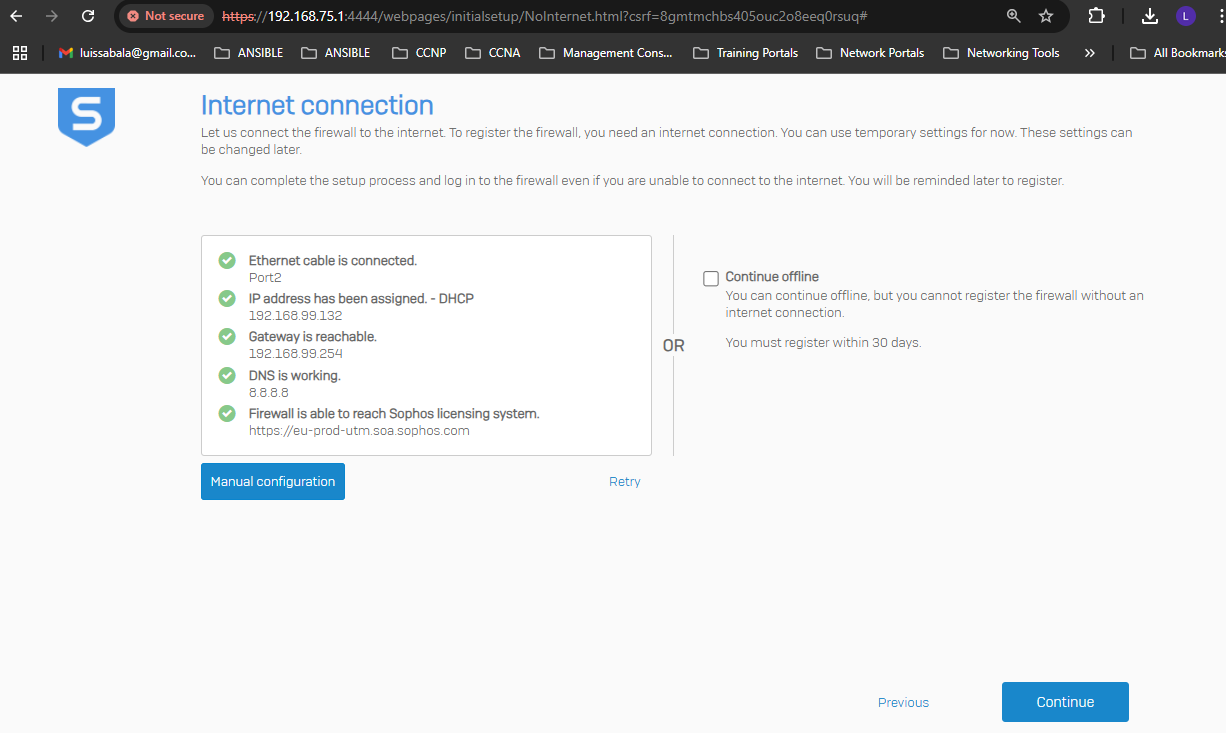This screenshot has width=1226, height=733.
Task: Open the Chrome apps grid icon
Action: [x=20, y=53]
